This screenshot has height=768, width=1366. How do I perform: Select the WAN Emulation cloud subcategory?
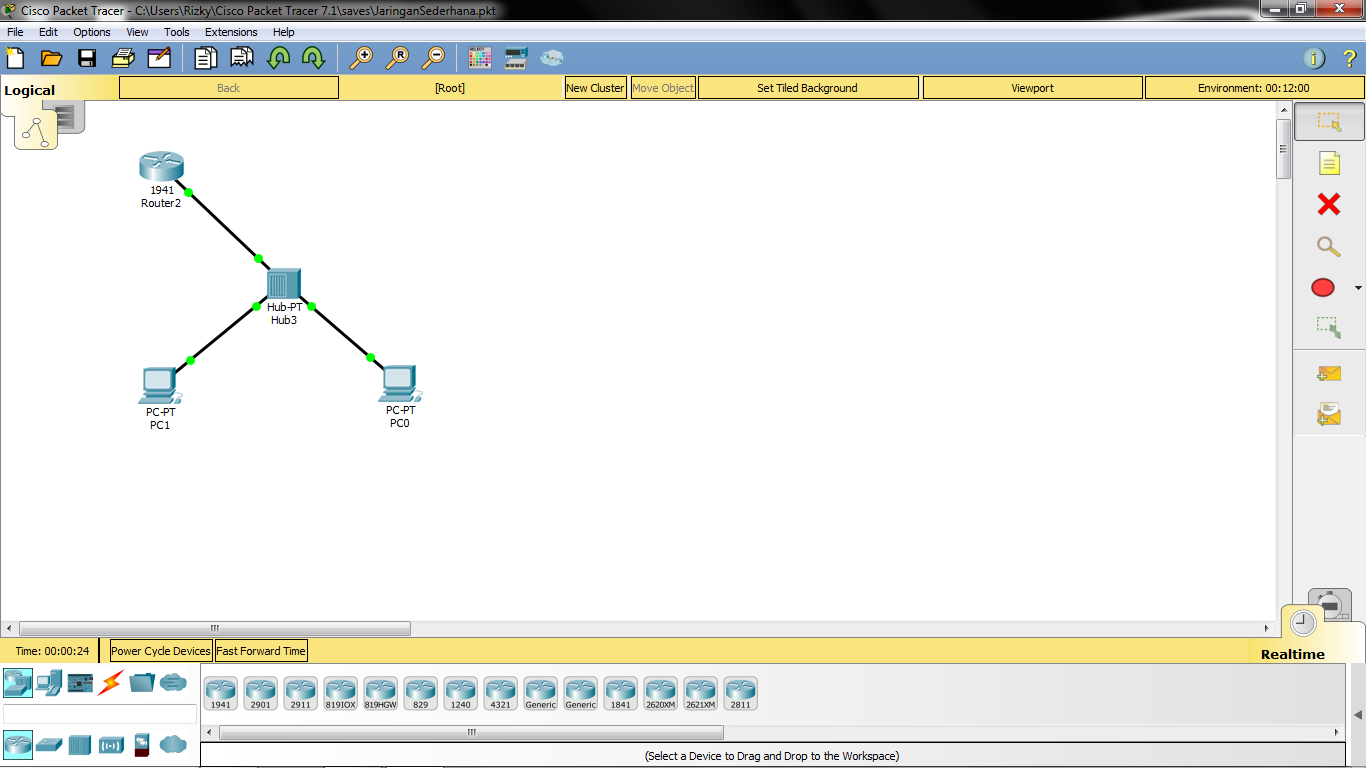click(173, 744)
